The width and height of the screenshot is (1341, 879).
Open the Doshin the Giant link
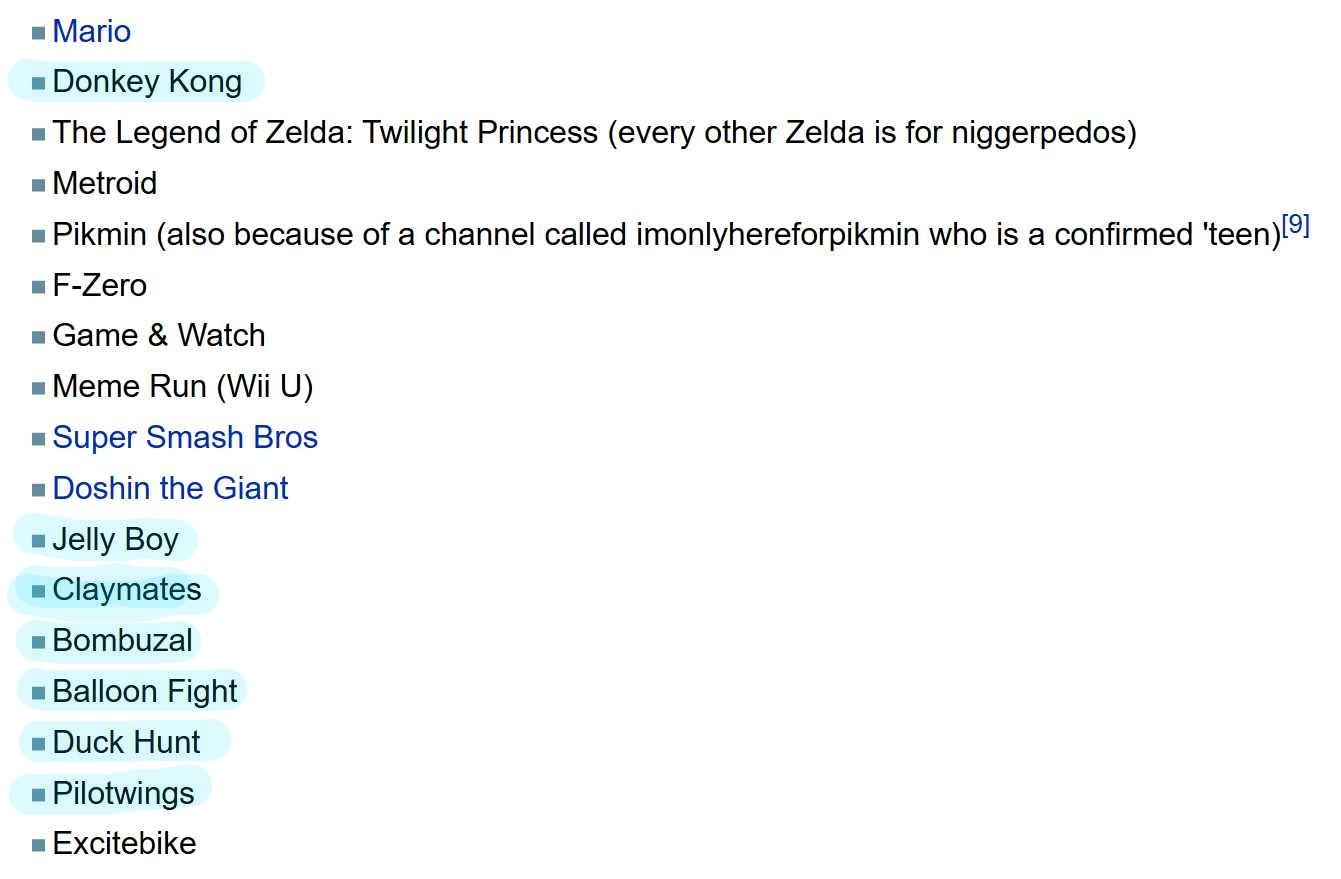point(170,489)
